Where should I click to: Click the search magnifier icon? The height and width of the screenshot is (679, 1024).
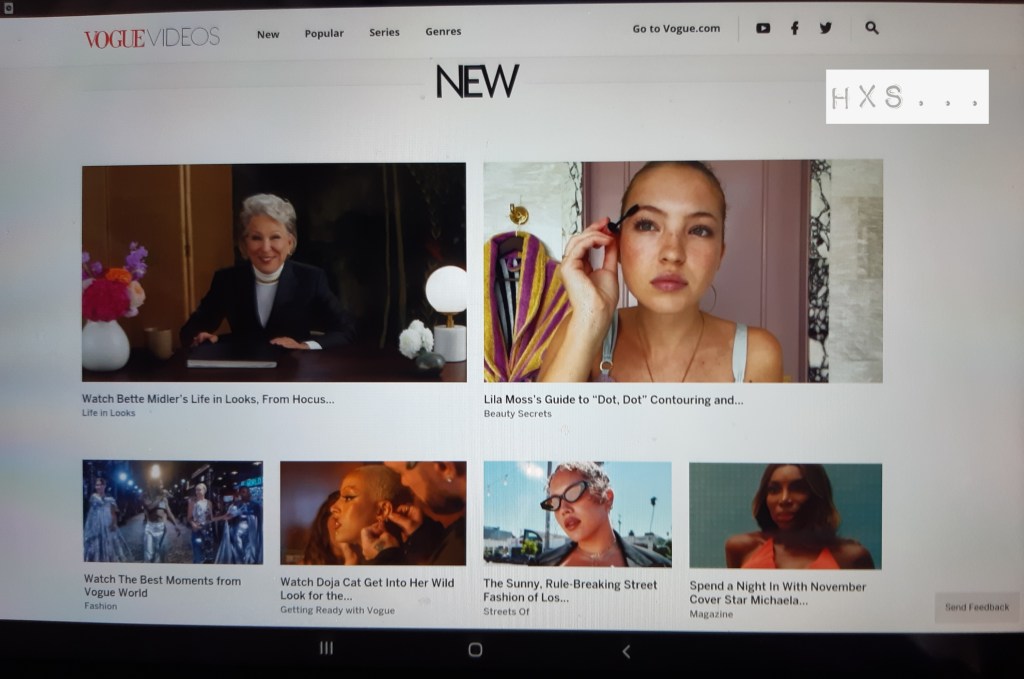click(872, 29)
